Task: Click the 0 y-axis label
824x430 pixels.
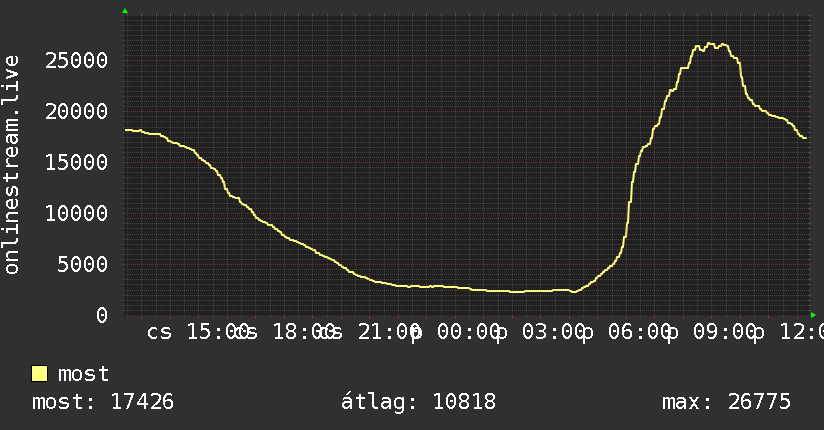Action: [102, 315]
